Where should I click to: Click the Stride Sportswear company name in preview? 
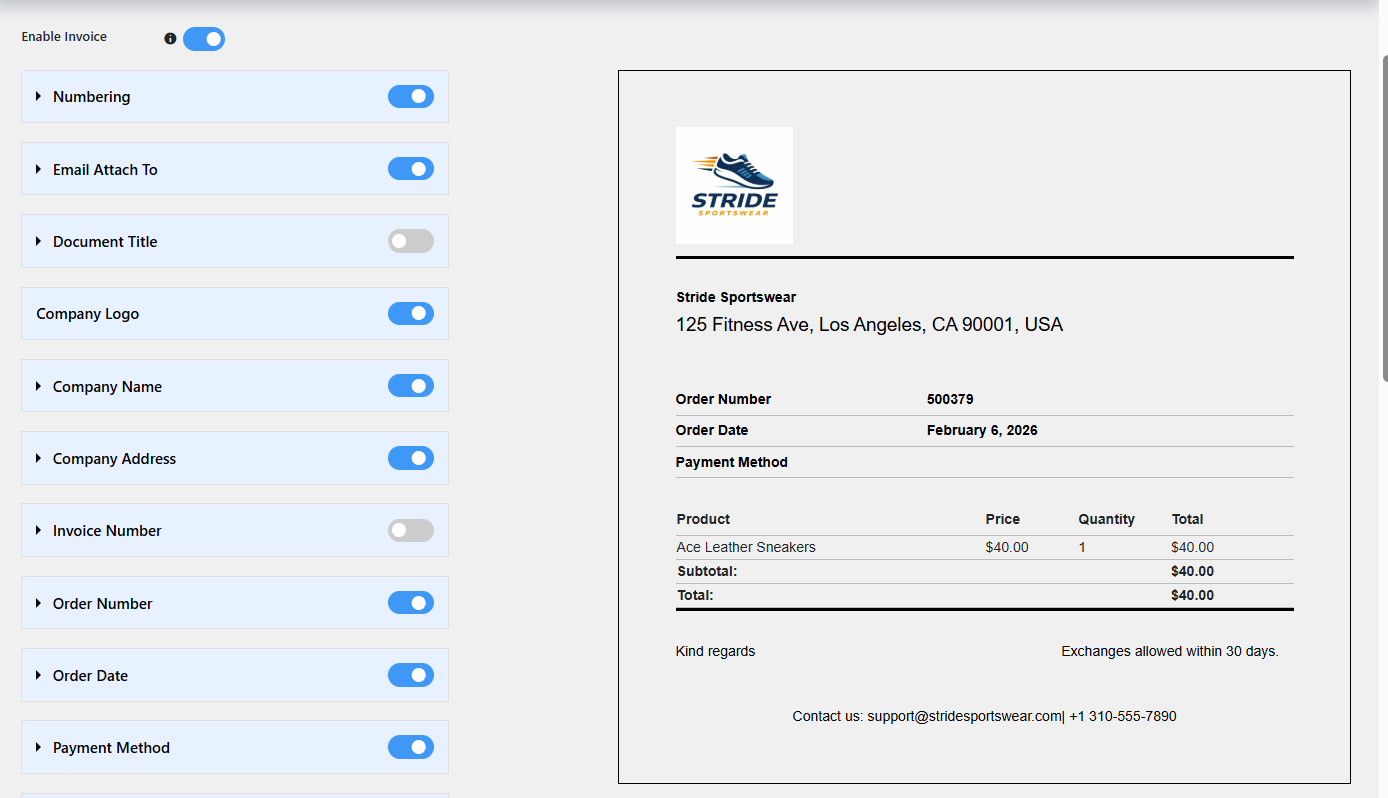[736, 297]
